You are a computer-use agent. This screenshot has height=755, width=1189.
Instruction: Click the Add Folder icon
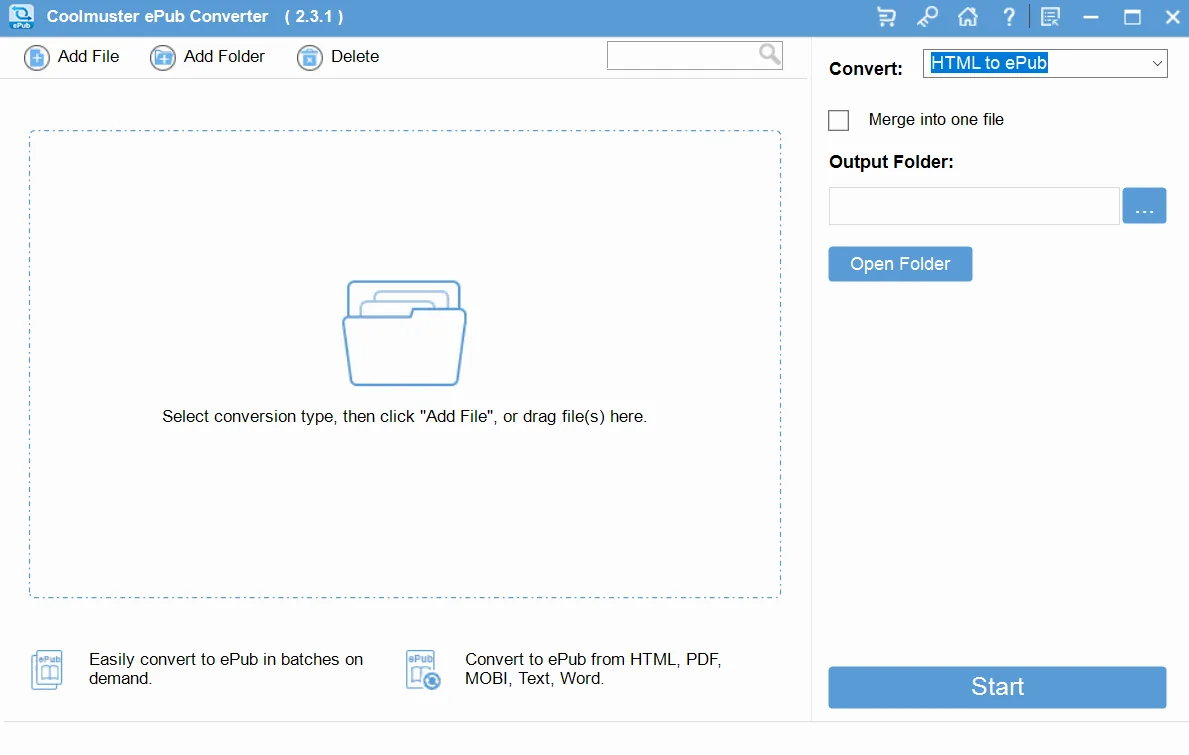coord(162,58)
